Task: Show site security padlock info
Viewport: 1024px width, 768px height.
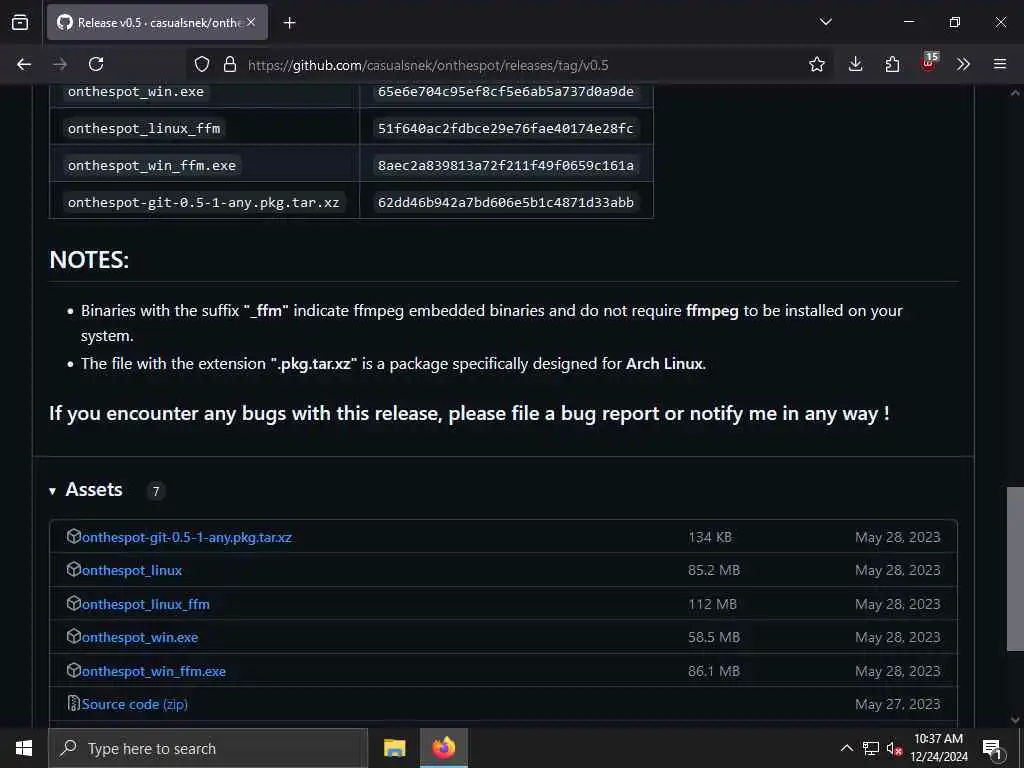Action: coord(229,64)
